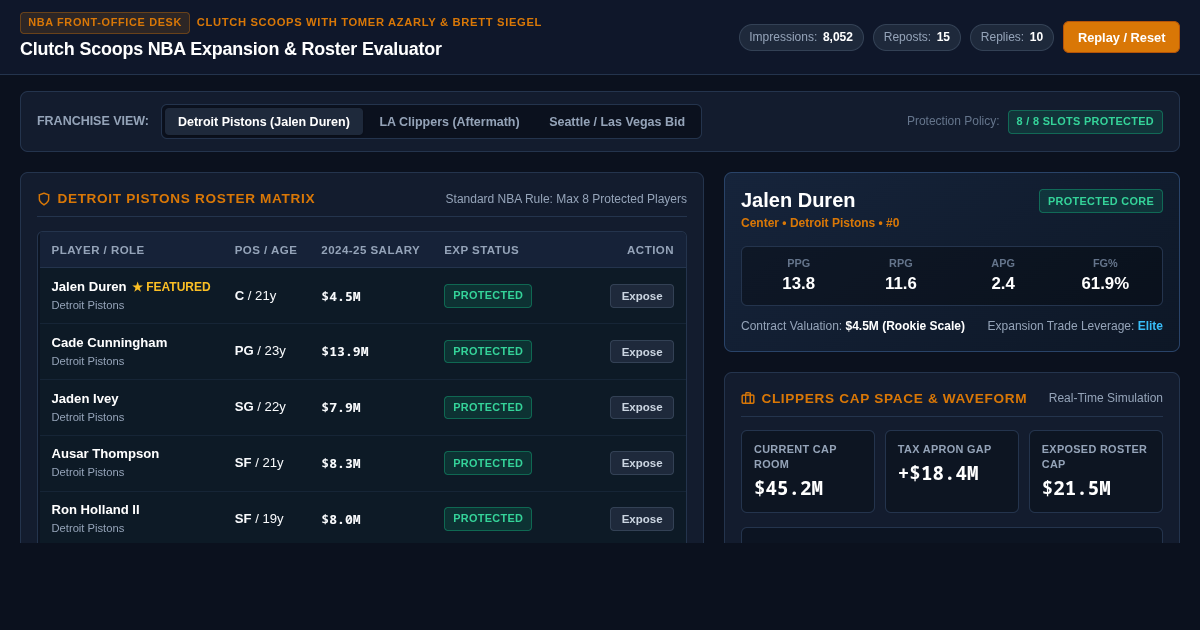Click the Standard NBA Rule max 8 protected text
This screenshot has width=1200, height=630.
[x=566, y=199]
